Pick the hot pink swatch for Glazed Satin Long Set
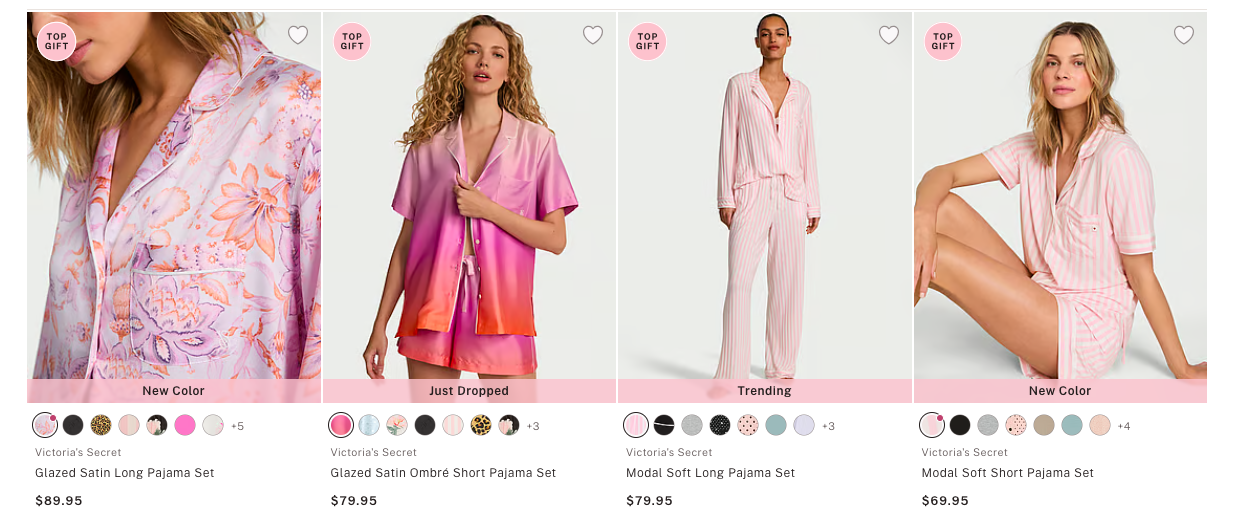This screenshot has width=1238, height=516. (185, 425)
